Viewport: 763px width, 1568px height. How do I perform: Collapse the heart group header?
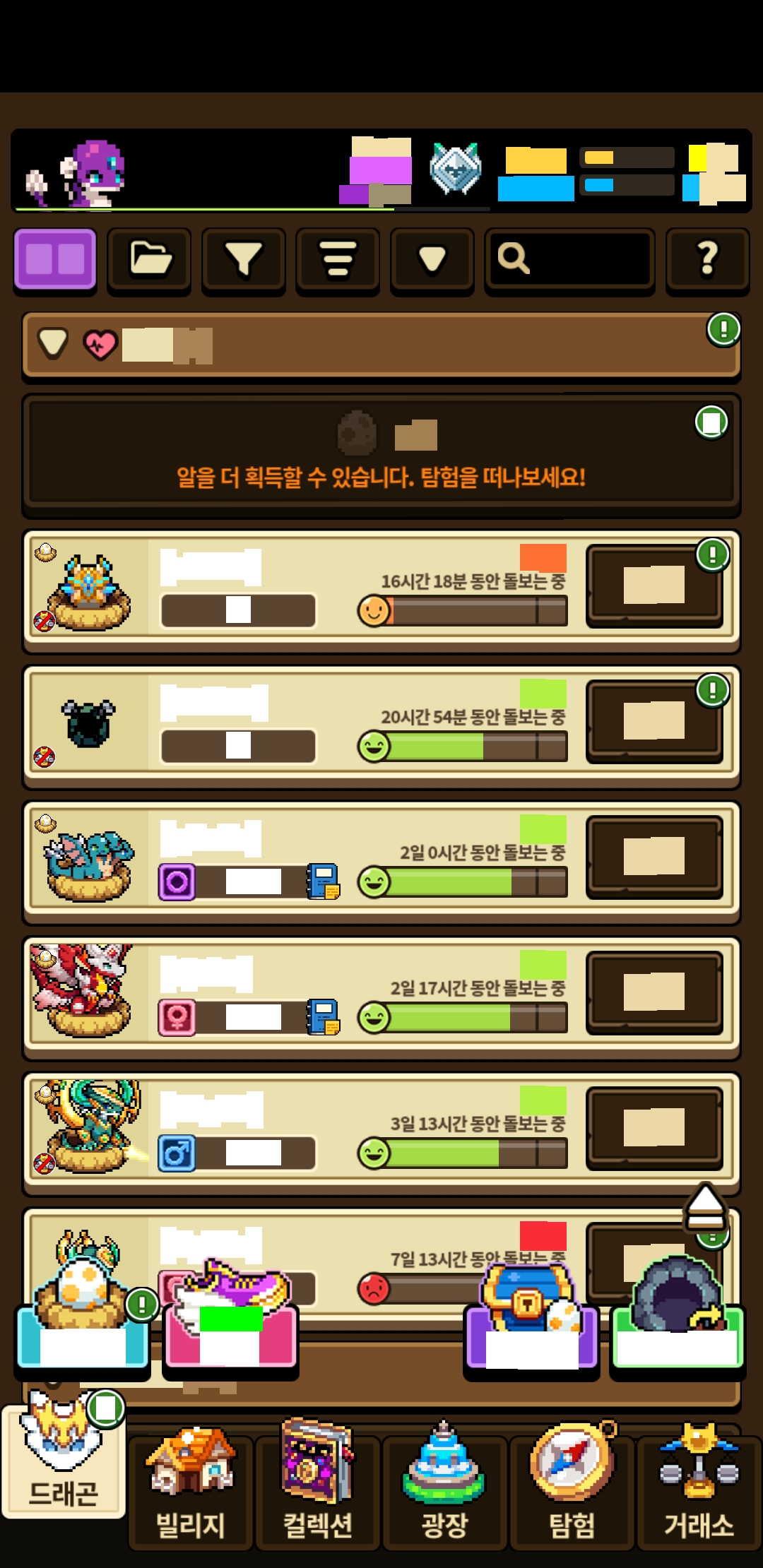tap(381, 345)
